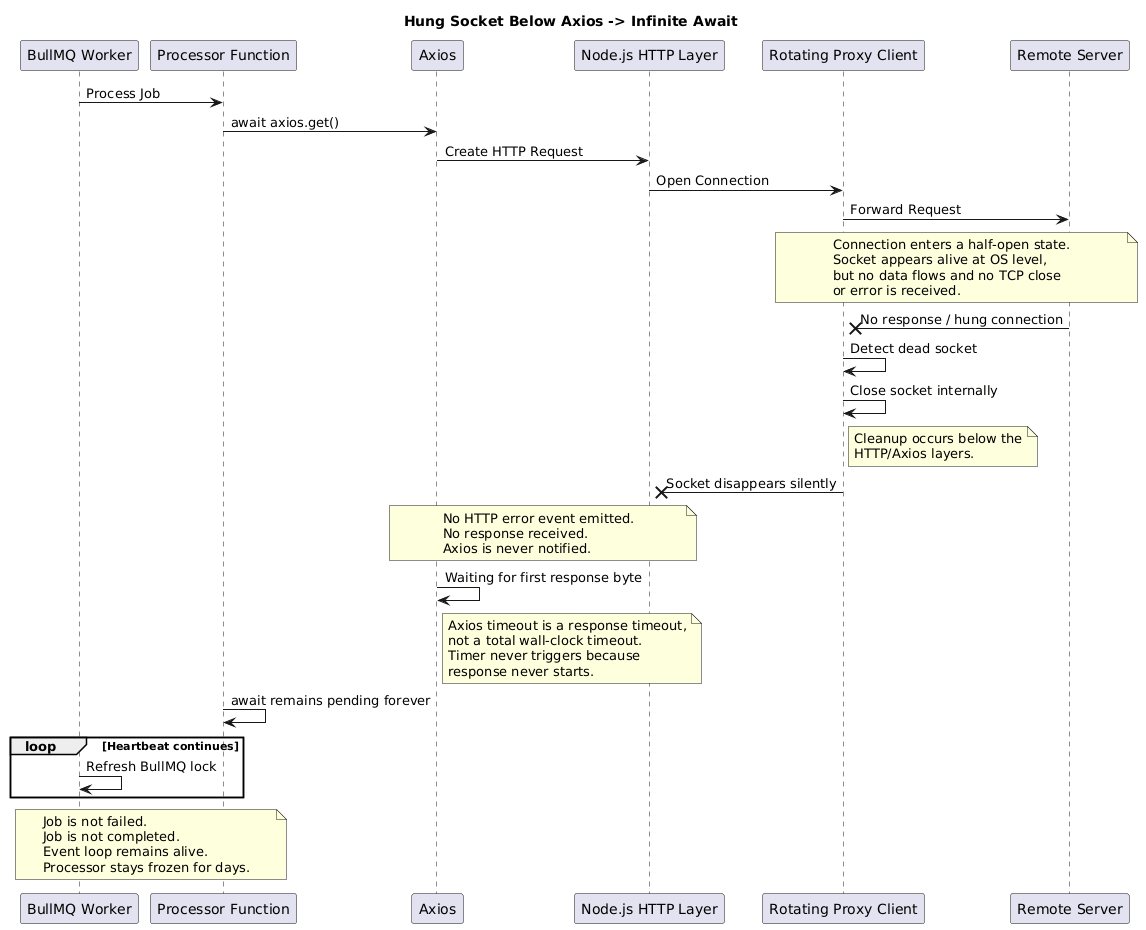Click the Axios timeout explanation note
Viewport: 1146px width, 930px height.
572,649
